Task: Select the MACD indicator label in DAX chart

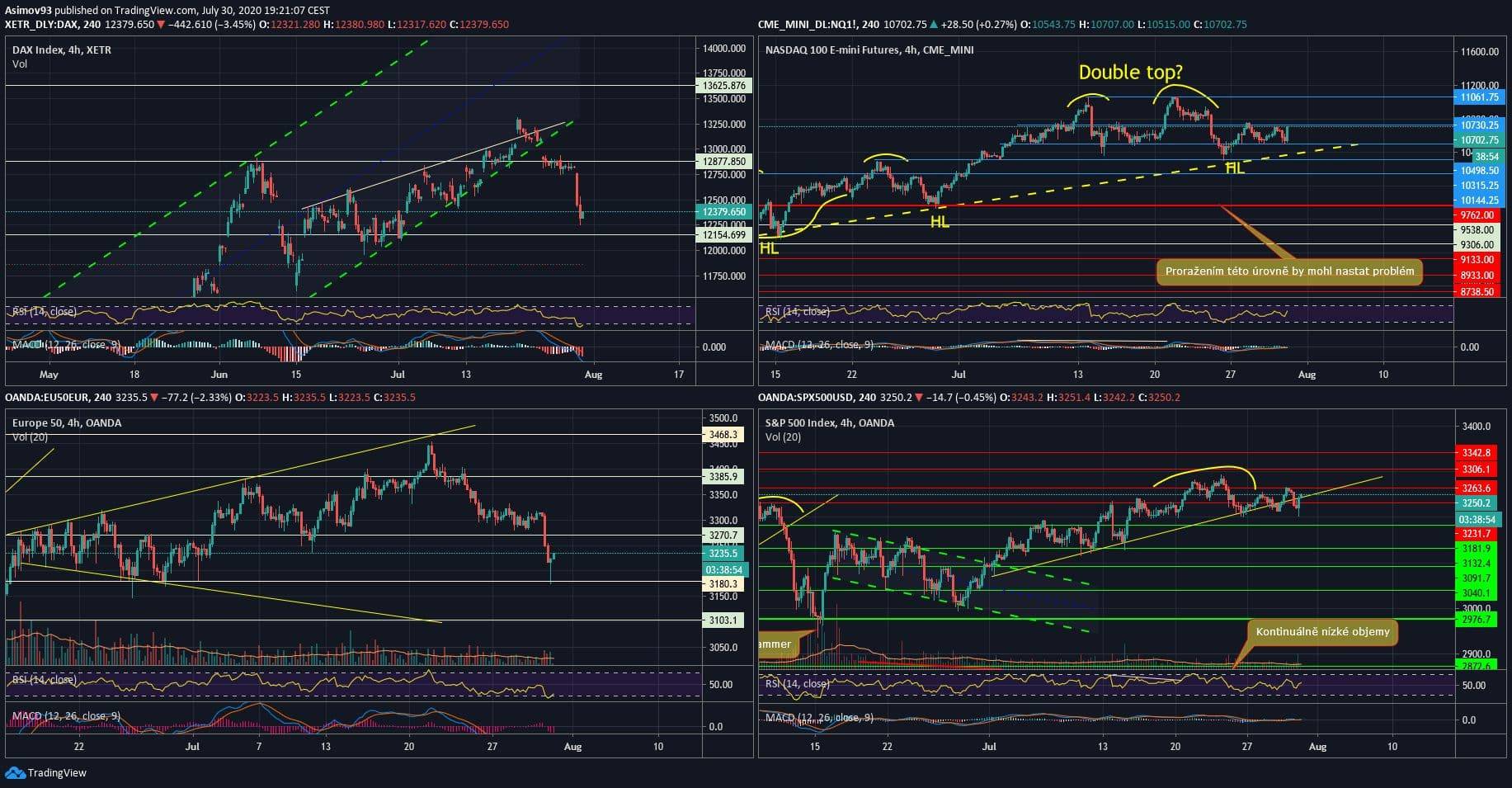Action: click(x=65, y=344)
